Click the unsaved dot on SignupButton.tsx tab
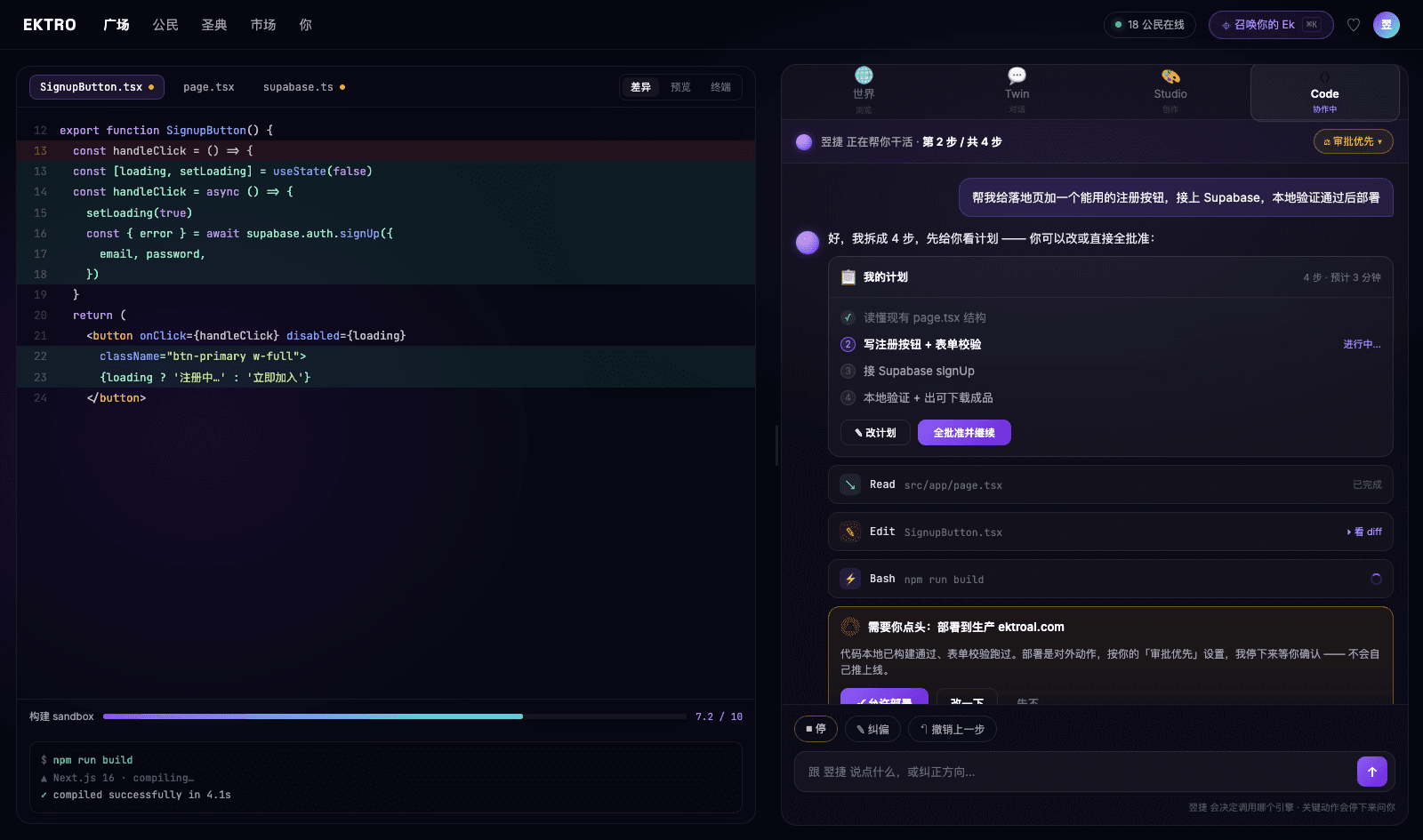This screenshot has width=1423, height=840. tap(151, 87)
